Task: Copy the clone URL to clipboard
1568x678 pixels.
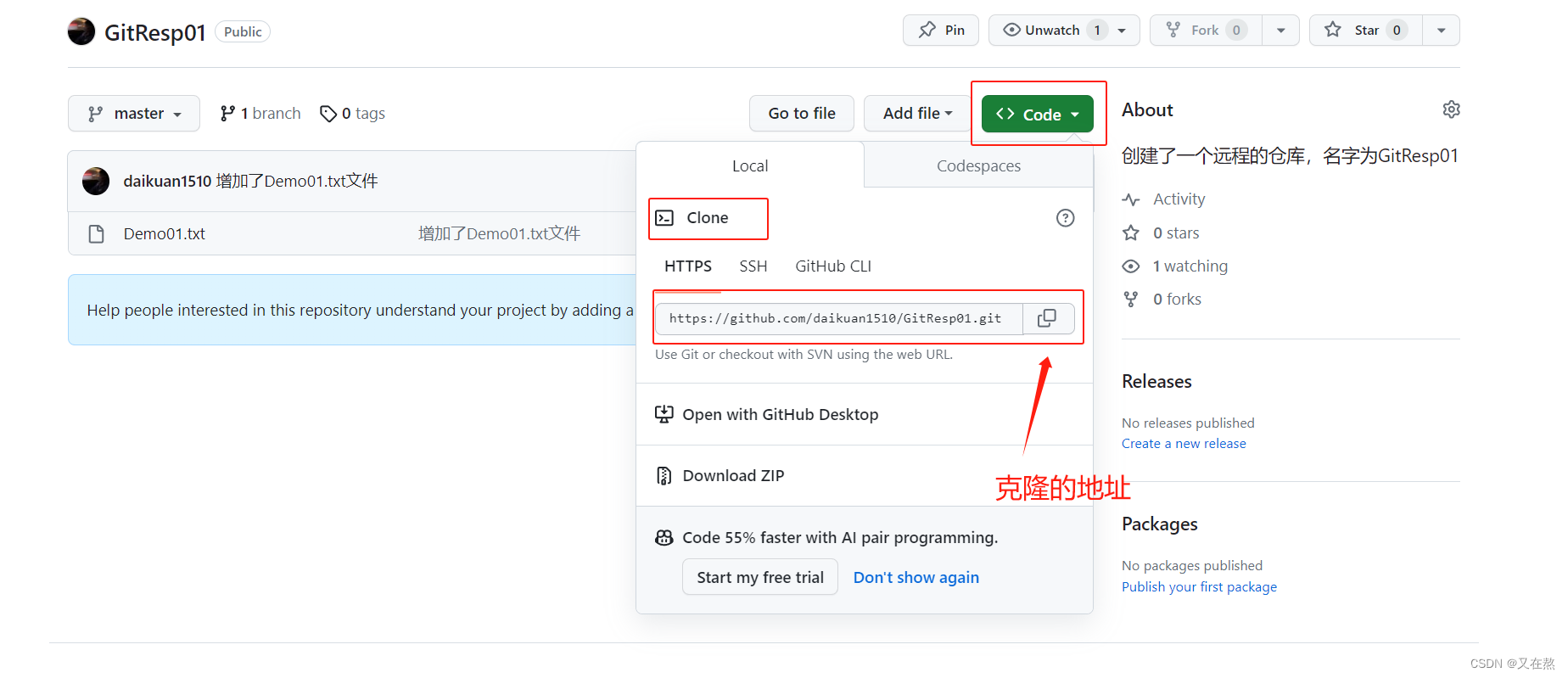Action: coord(1048,319)
